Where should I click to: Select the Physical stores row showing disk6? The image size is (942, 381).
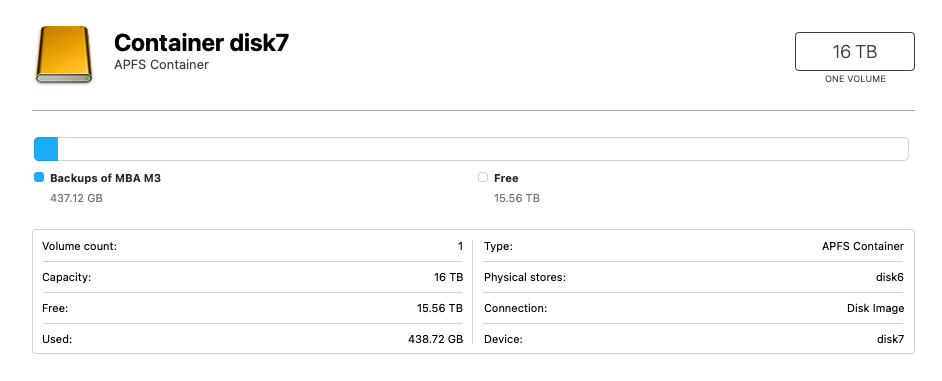(693, 278)
